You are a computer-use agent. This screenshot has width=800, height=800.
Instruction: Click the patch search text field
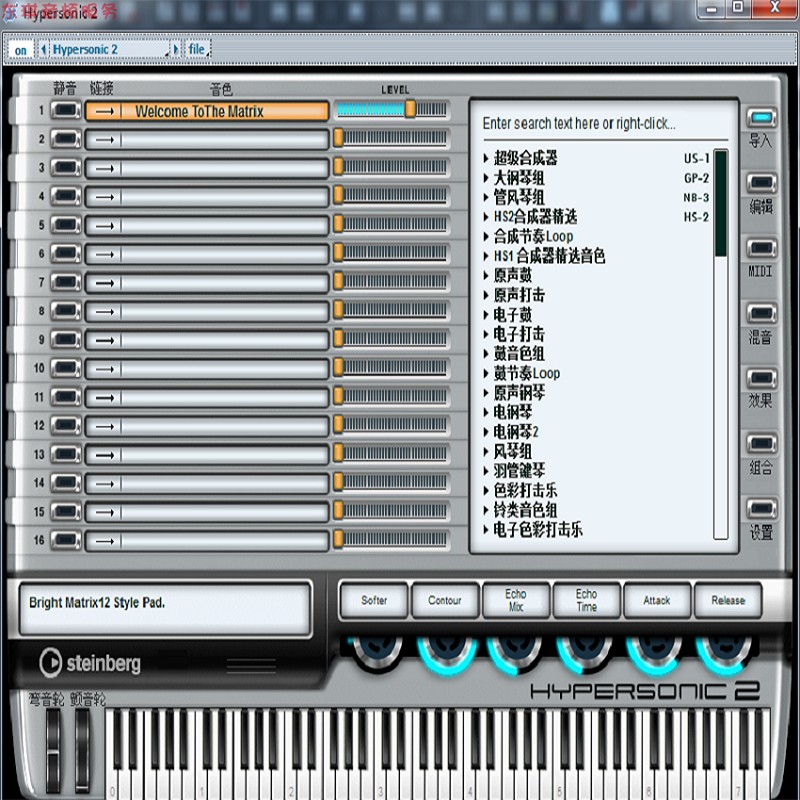coord(605,123)
